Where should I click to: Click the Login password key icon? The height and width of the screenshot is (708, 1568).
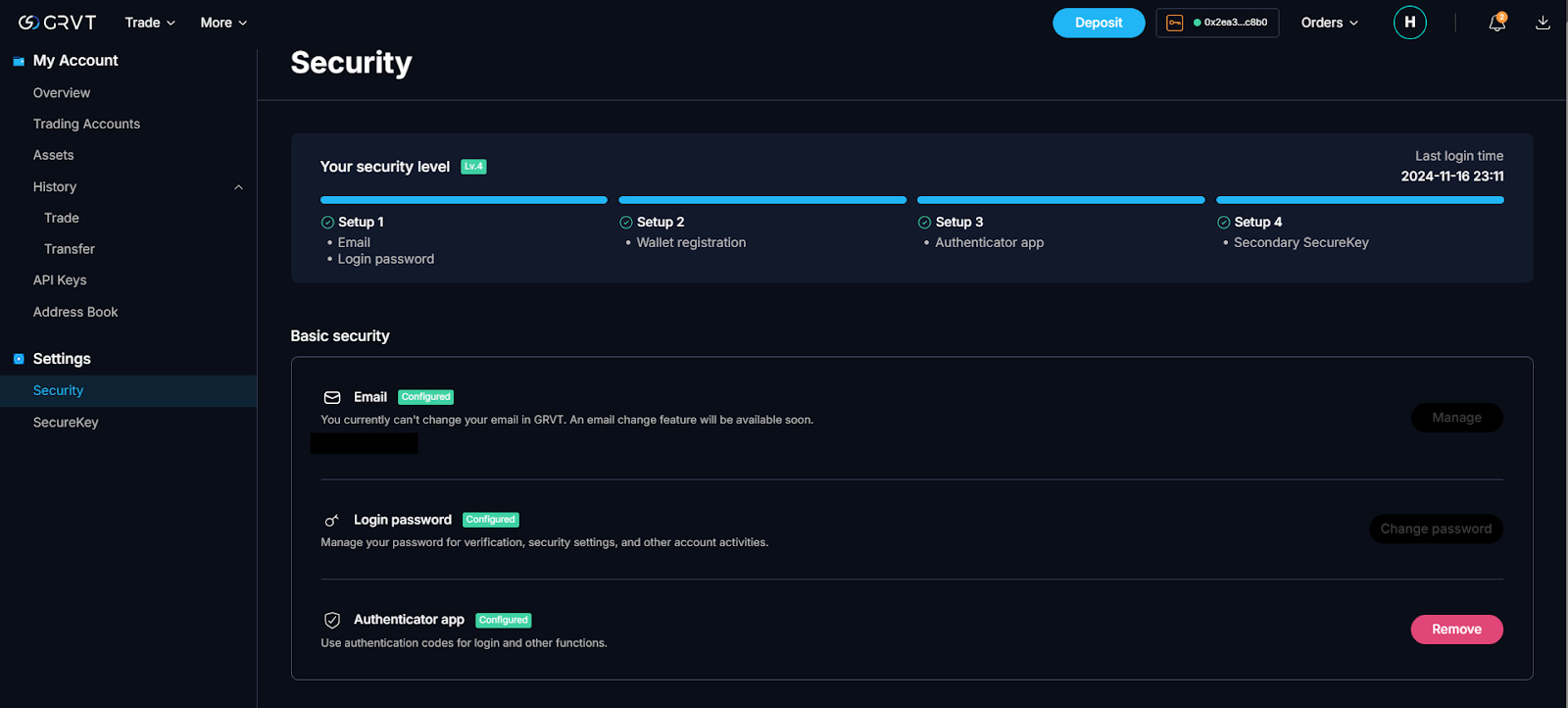click(x=332, y=521)
